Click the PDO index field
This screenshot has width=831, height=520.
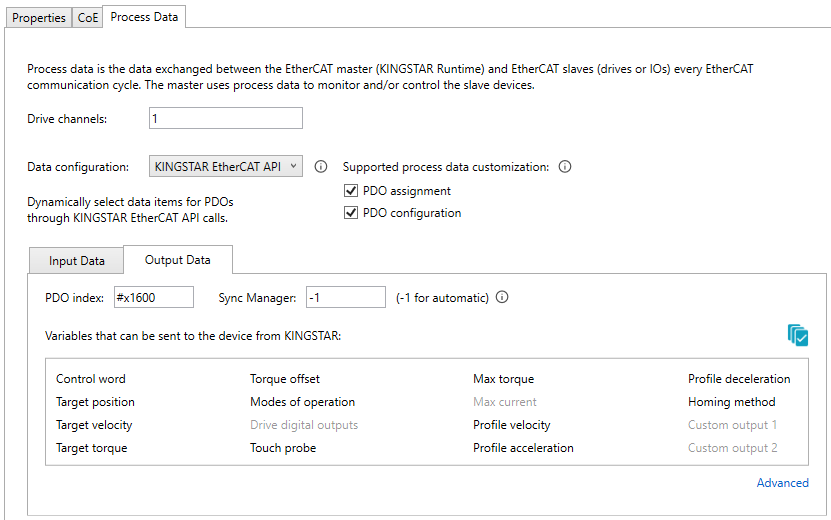153,297
